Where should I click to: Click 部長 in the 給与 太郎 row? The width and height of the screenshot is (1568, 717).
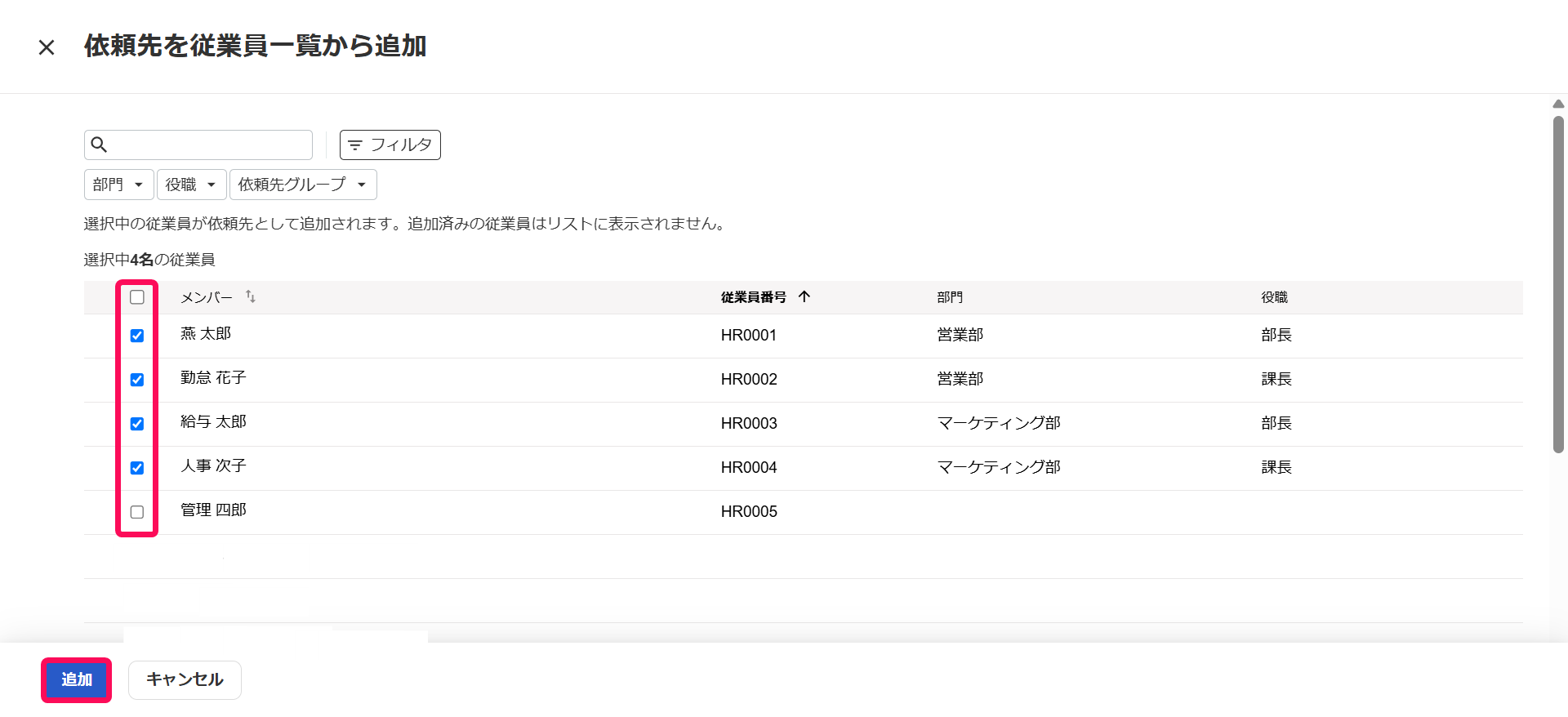pyautogui.click(x=1276, y=423)
